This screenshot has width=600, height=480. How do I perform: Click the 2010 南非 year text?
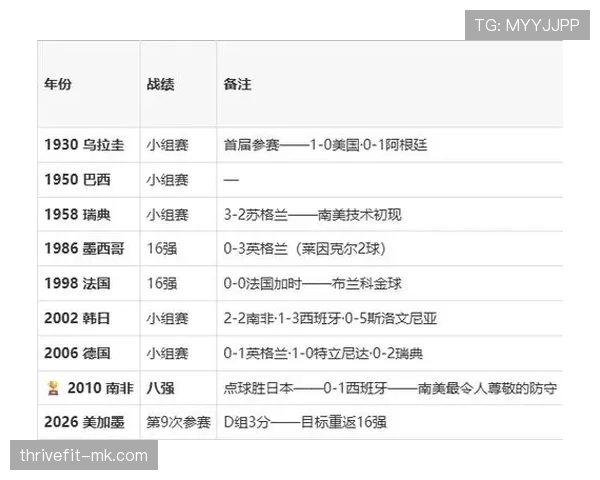(101, 388)
